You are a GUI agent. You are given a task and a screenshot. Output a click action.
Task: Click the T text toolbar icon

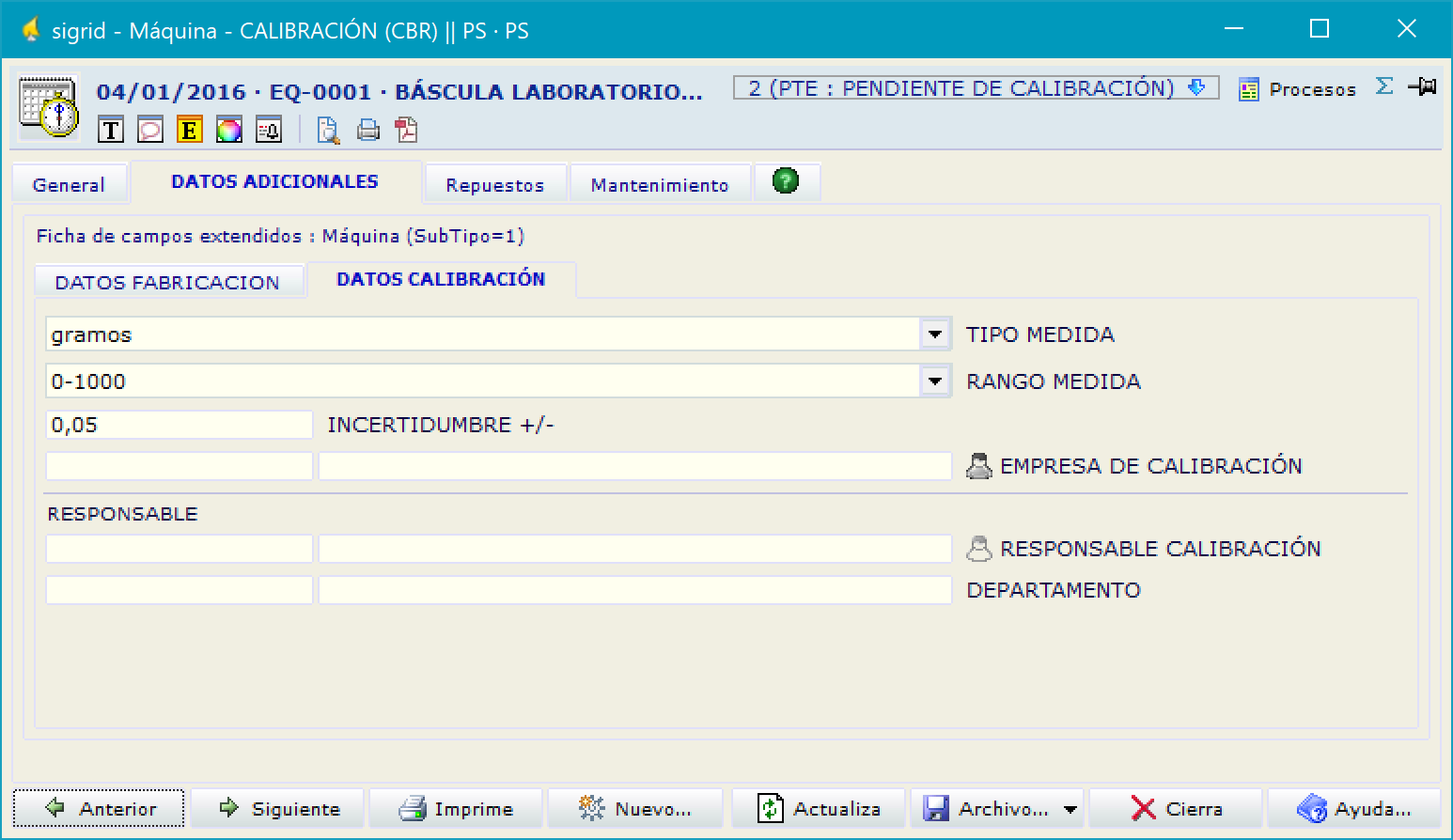click(111, 131)
